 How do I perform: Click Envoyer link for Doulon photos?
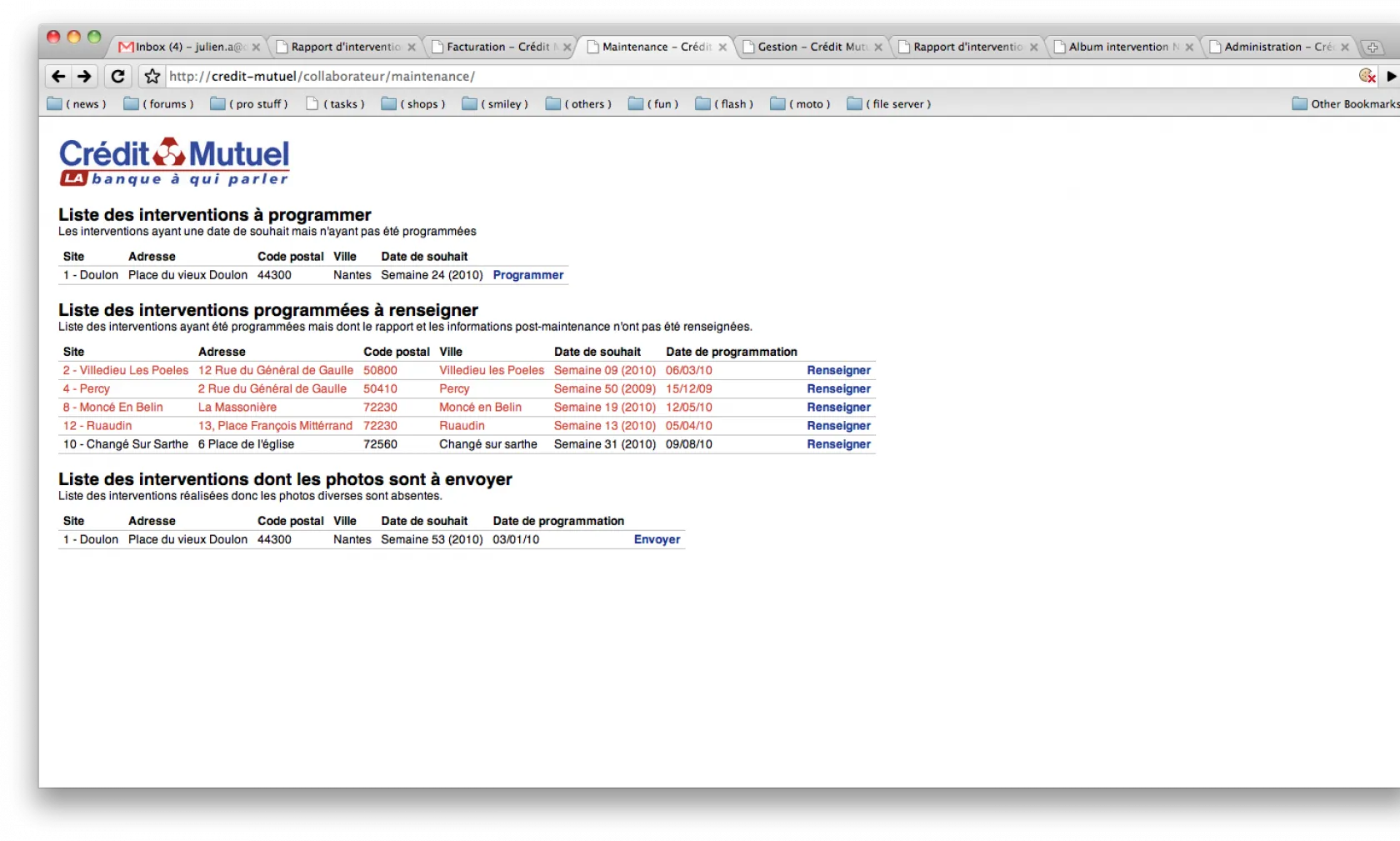pyautogui.click(x=657, y=539)
